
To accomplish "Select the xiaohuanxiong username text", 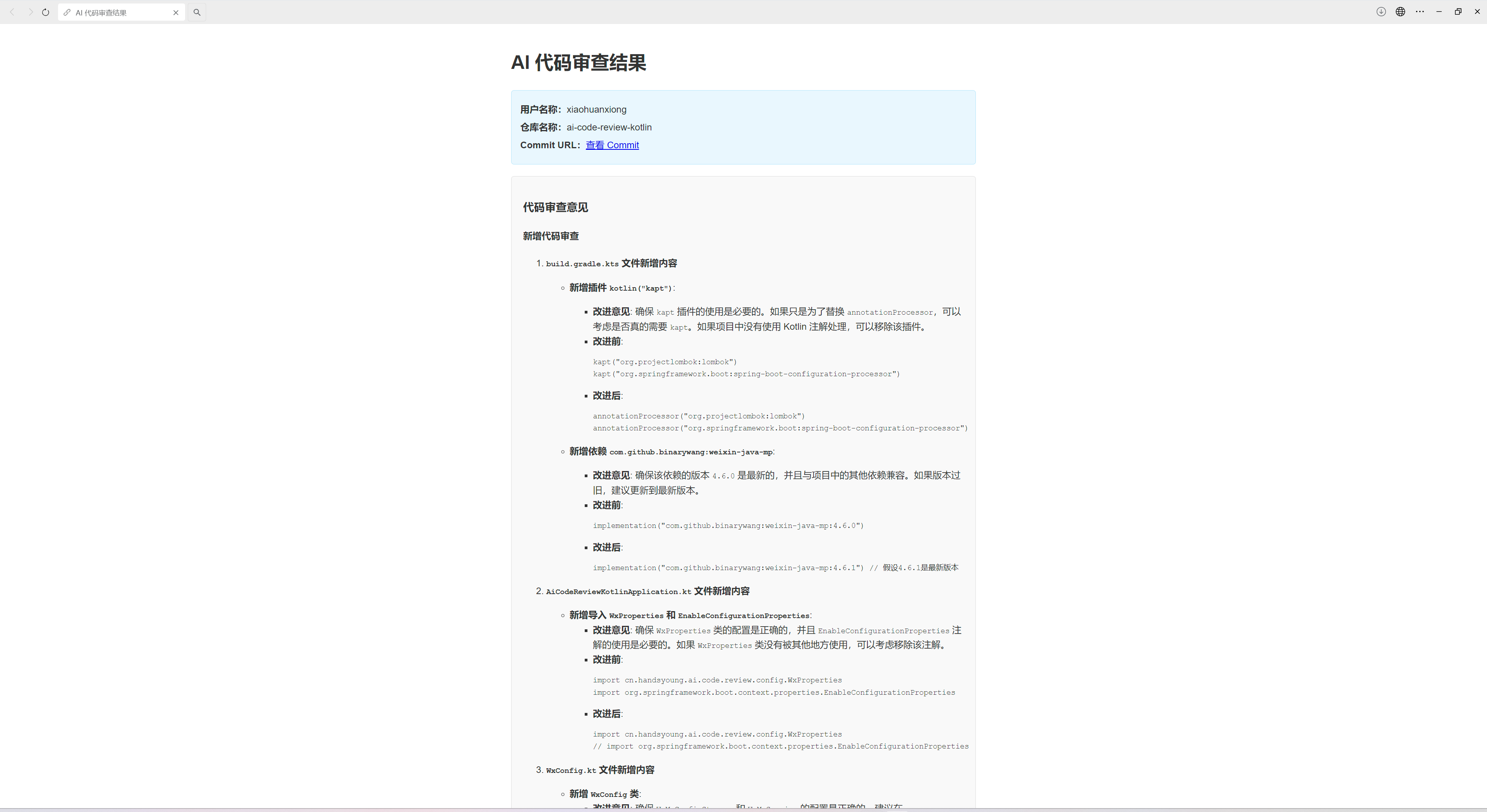I will point(596,109).
